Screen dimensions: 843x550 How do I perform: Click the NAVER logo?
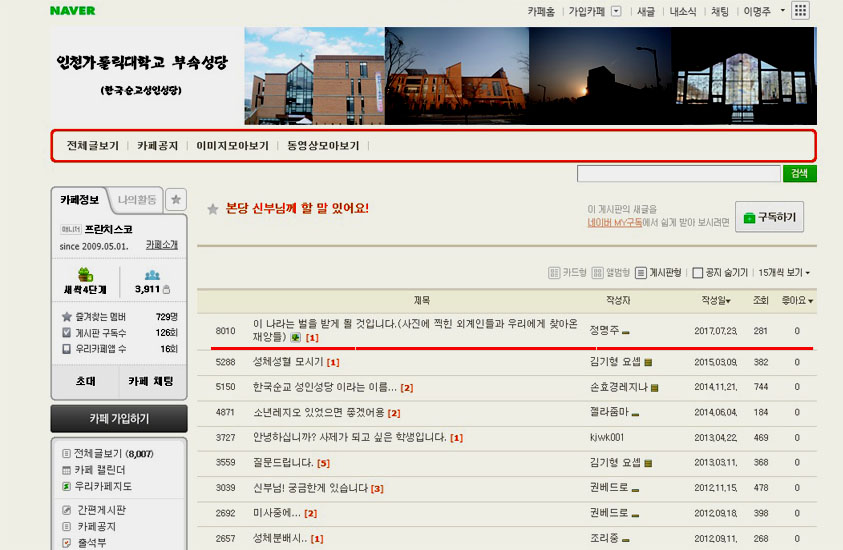click(73, 11)
